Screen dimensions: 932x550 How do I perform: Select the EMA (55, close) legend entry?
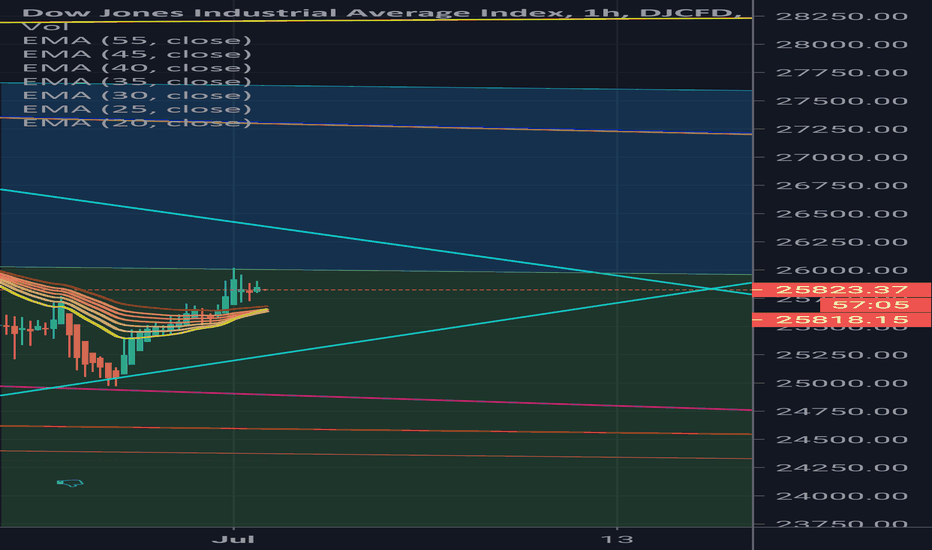(137, 40)
